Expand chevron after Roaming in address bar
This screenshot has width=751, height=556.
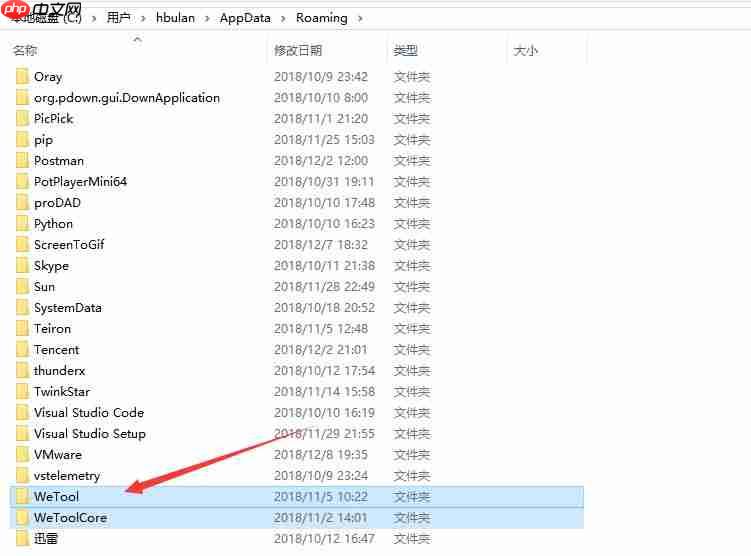click(360, 19)
